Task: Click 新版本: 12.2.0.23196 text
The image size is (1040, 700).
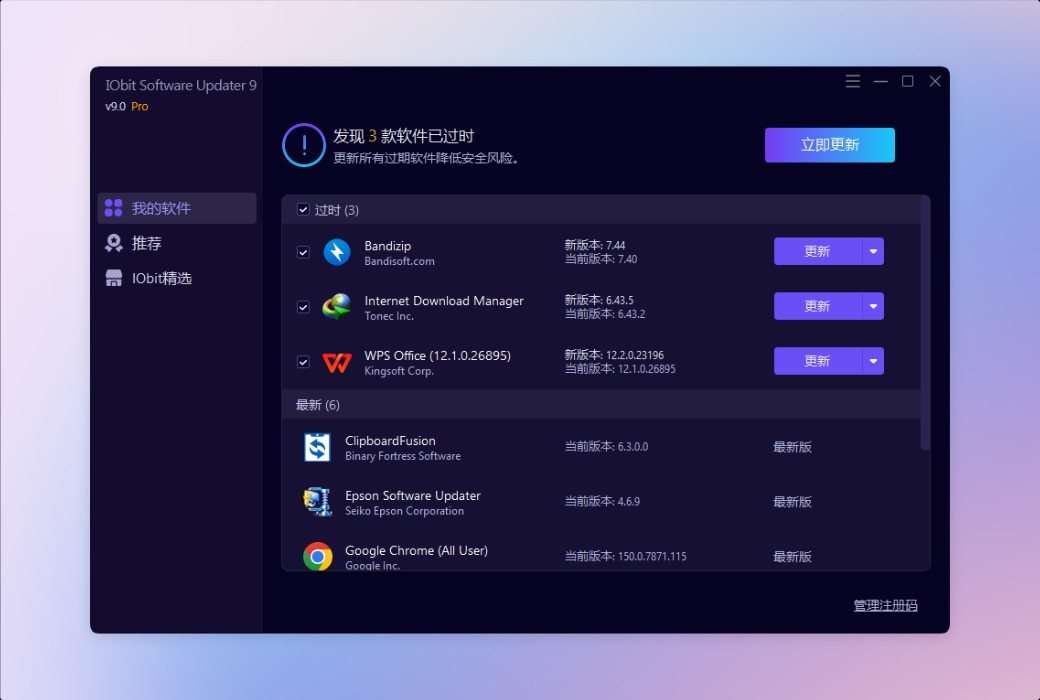Action: pyautogui.click(x=614, y=355)
